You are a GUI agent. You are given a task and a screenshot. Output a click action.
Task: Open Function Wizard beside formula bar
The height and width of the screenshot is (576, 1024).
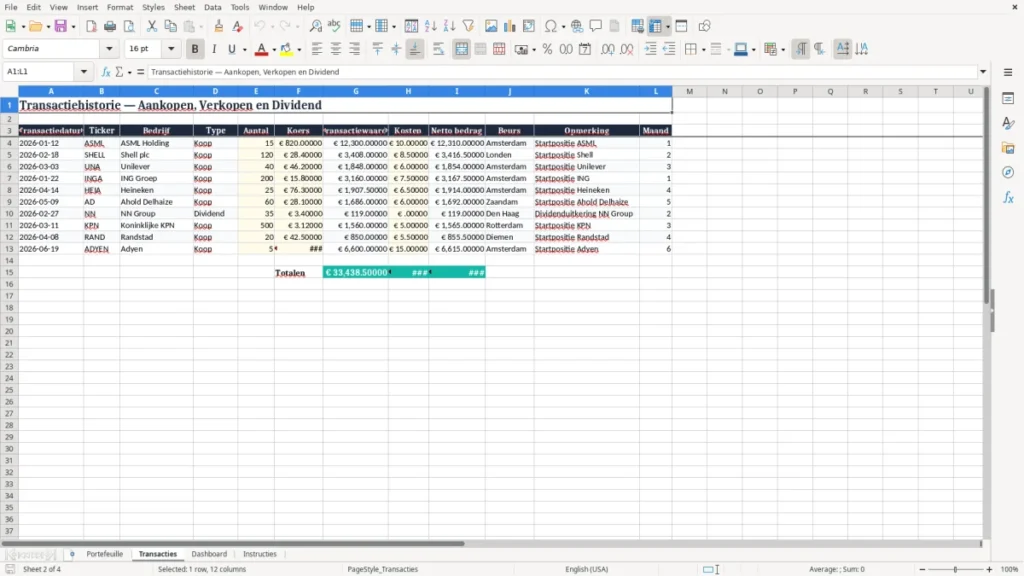(106, 72)
